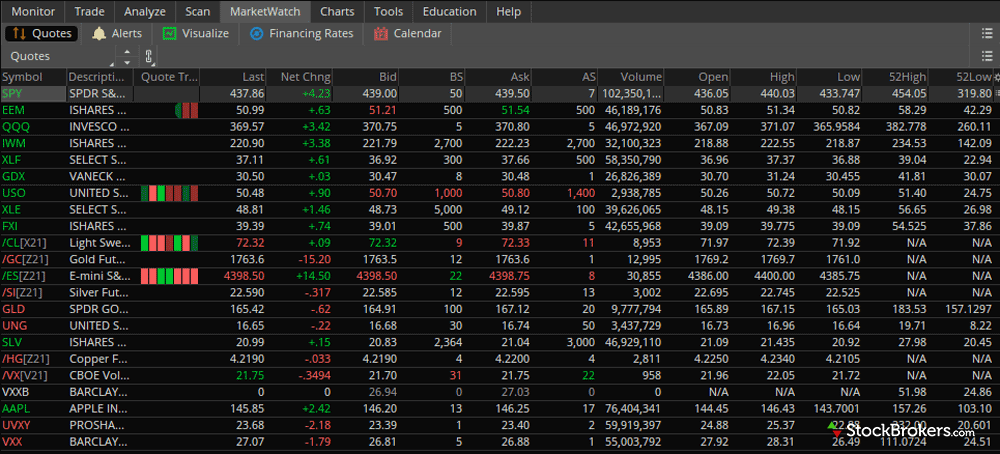Open the Scan tab
Viewport: 1000px width, 454px height.
point(198,11)
